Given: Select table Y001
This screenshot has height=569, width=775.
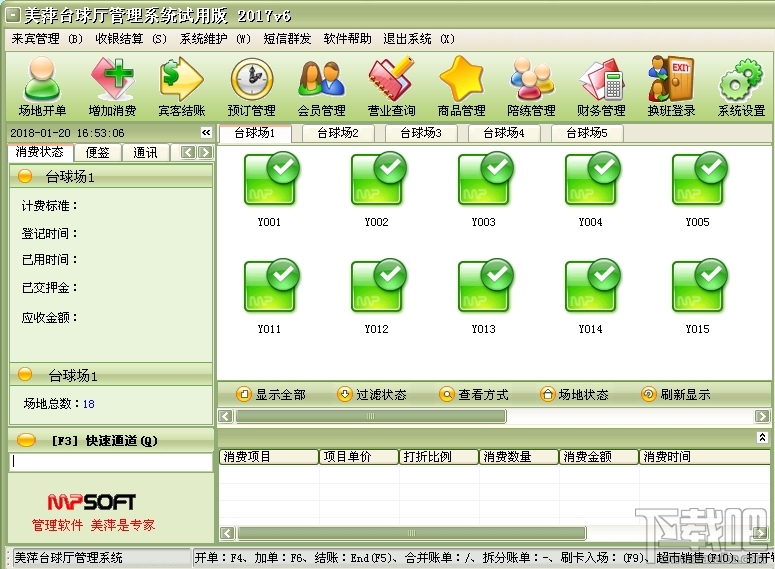Looking at the screenshot, I should coord(270,189).
